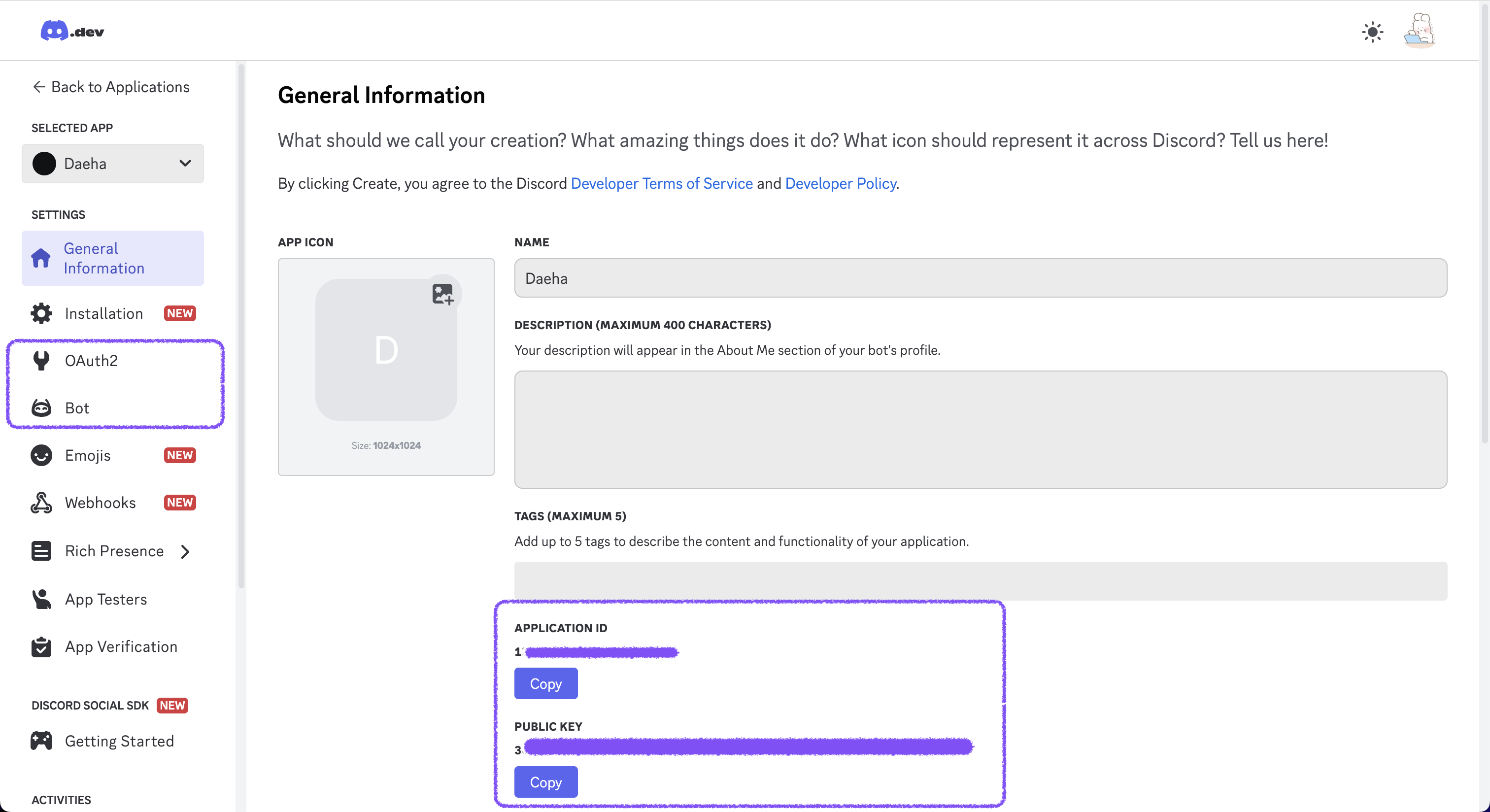
Task: Open the Webhooks page
Action: point(113,503)
